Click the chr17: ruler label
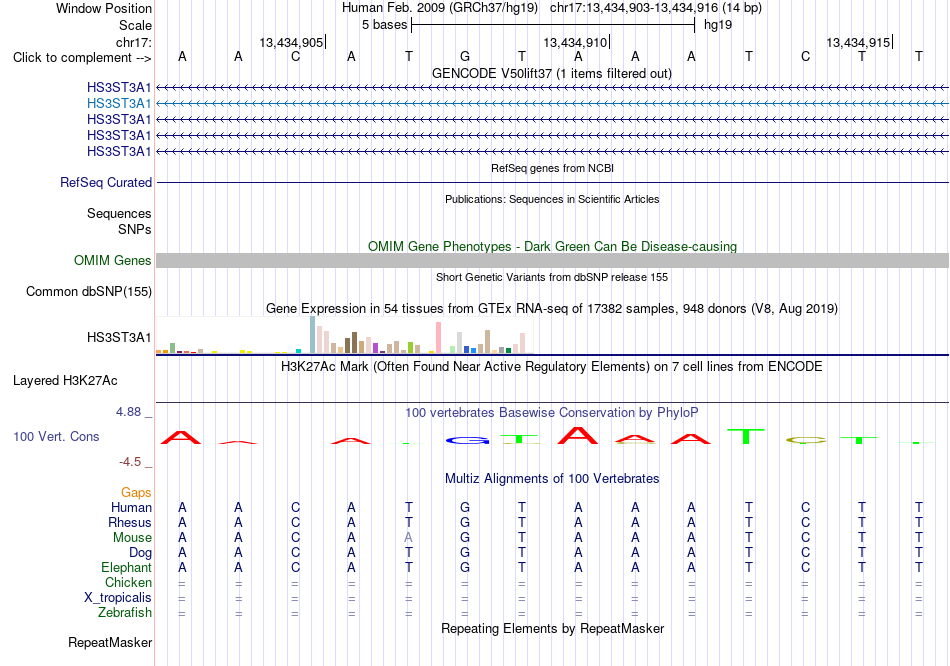 133,42
